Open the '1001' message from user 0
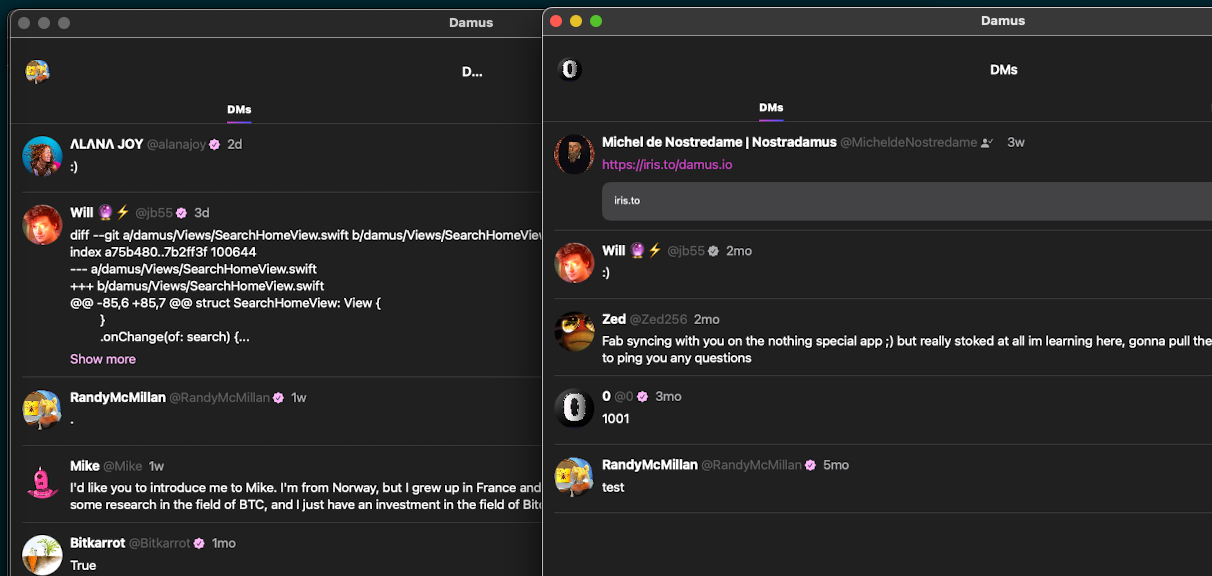The height and width of the screenshot is (576, 1212). pos(616,419)
